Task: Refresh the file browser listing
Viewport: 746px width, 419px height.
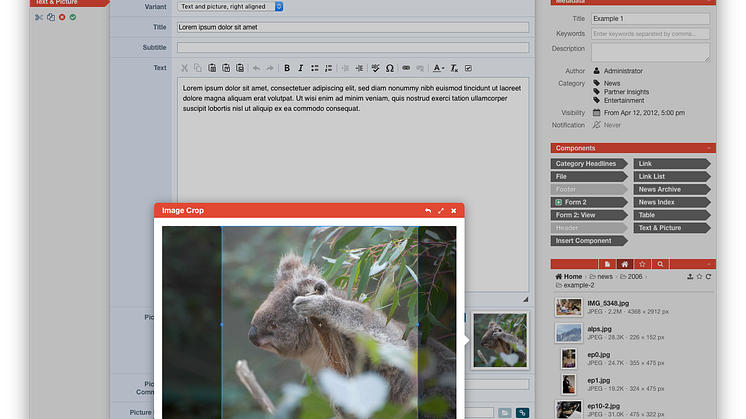Action: [708, 276]
